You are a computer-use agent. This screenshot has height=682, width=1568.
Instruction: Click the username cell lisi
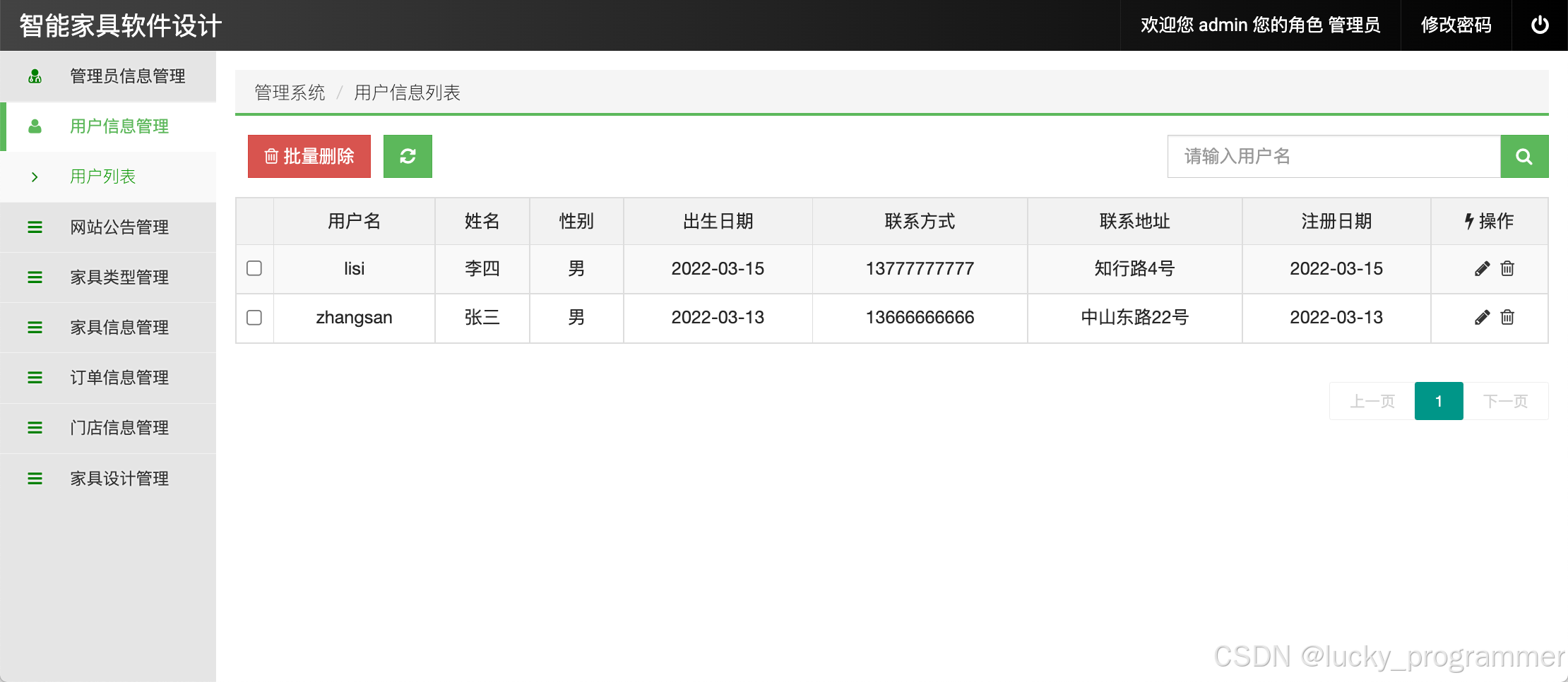(354, 268)
